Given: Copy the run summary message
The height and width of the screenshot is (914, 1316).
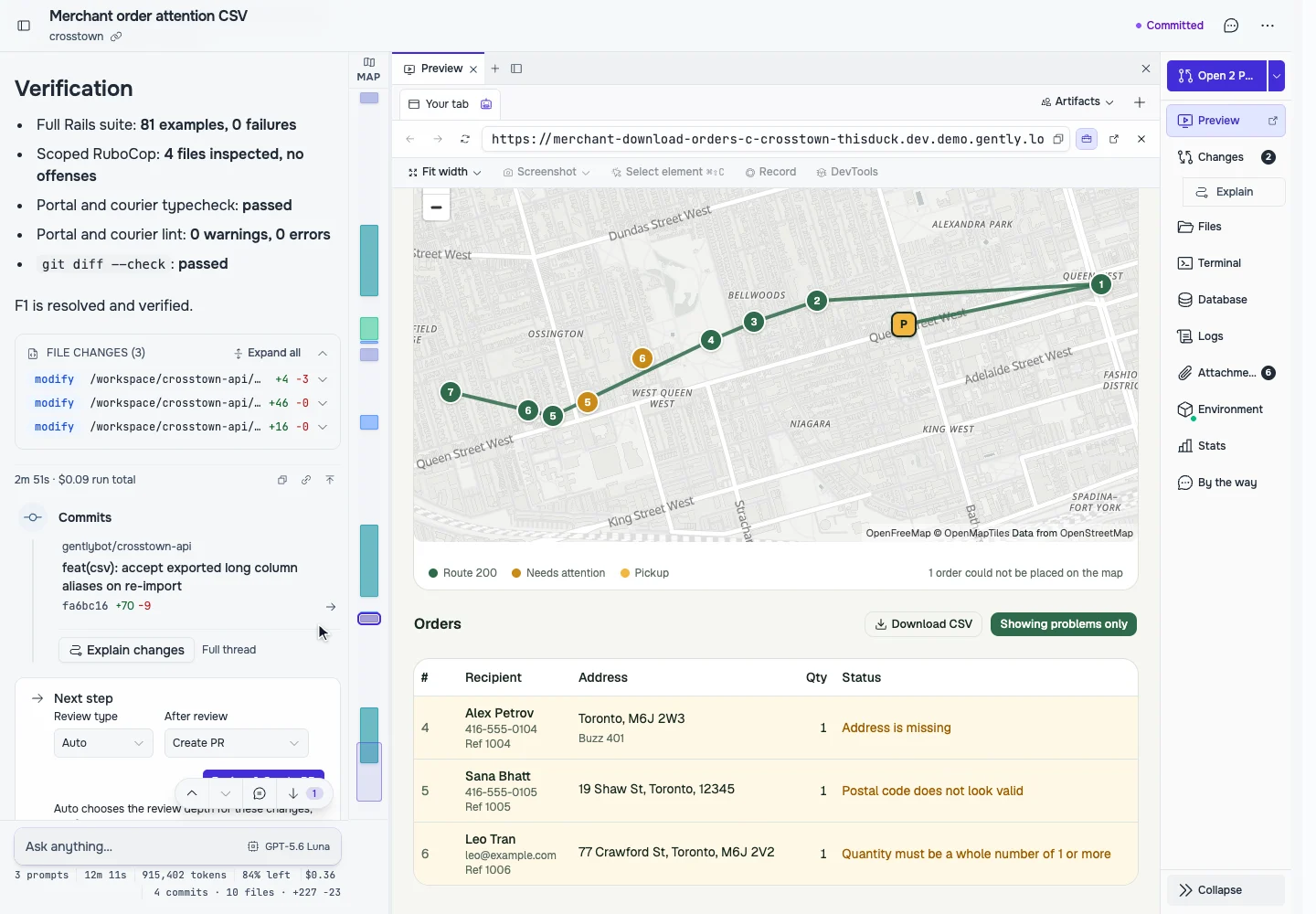Looking at the screenshot, I should [x=282, y=480].
